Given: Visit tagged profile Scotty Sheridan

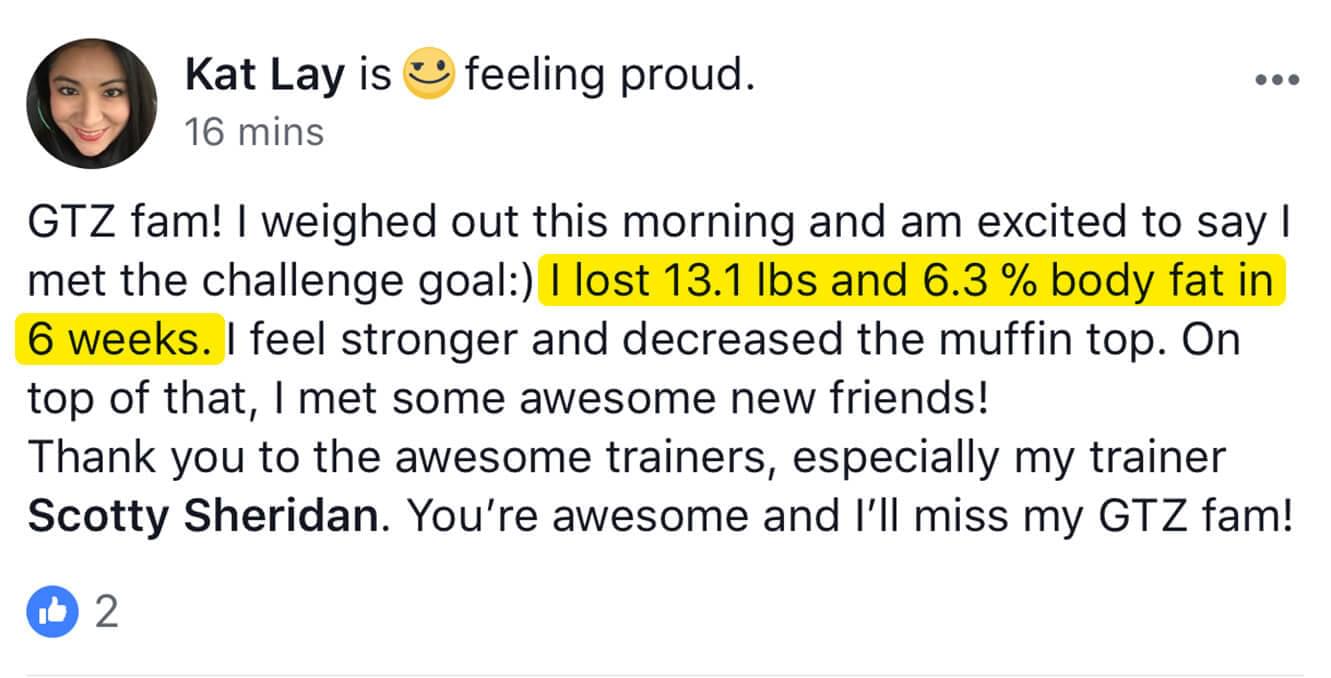Looking at the screenshot, I should pyautogui.click(x=205, y=515).
